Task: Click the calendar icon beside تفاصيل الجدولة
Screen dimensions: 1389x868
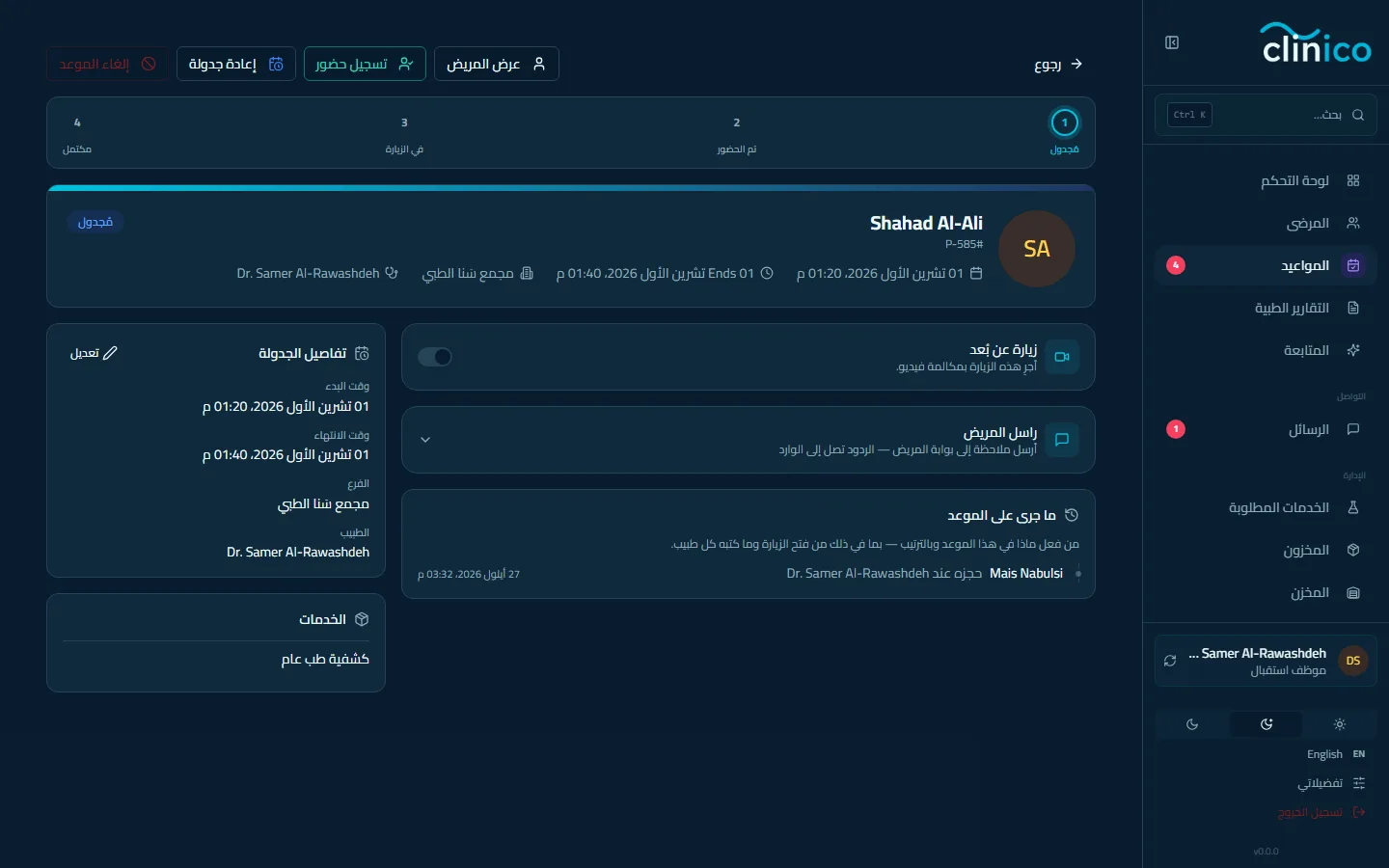Action: [362, 353]
